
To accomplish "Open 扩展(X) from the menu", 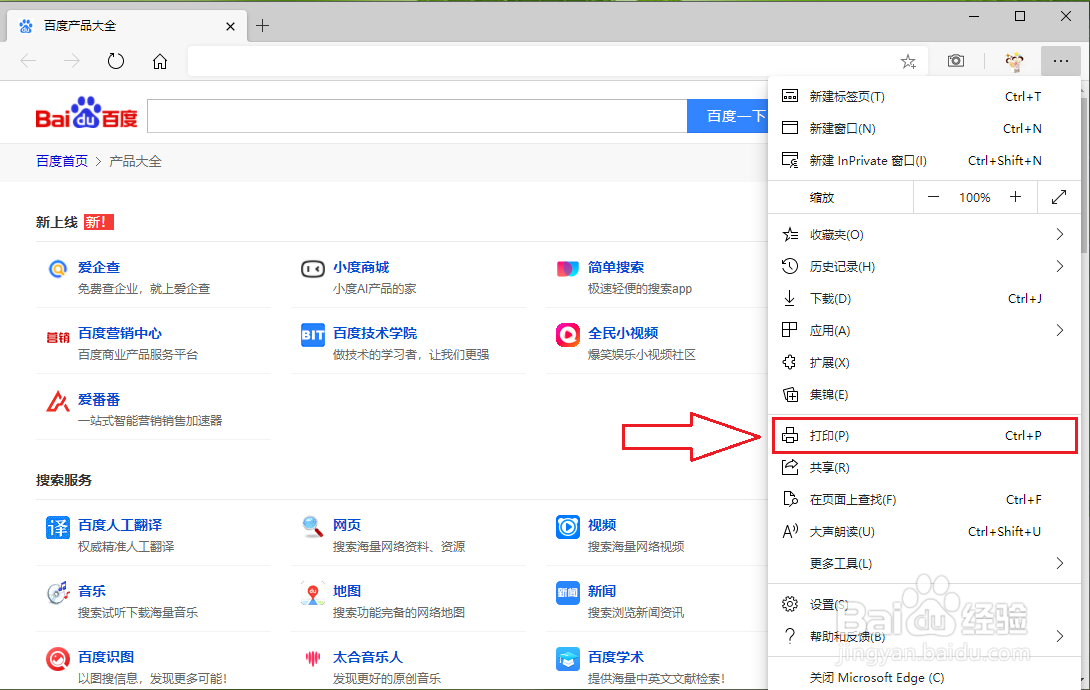I will [924, 363].
